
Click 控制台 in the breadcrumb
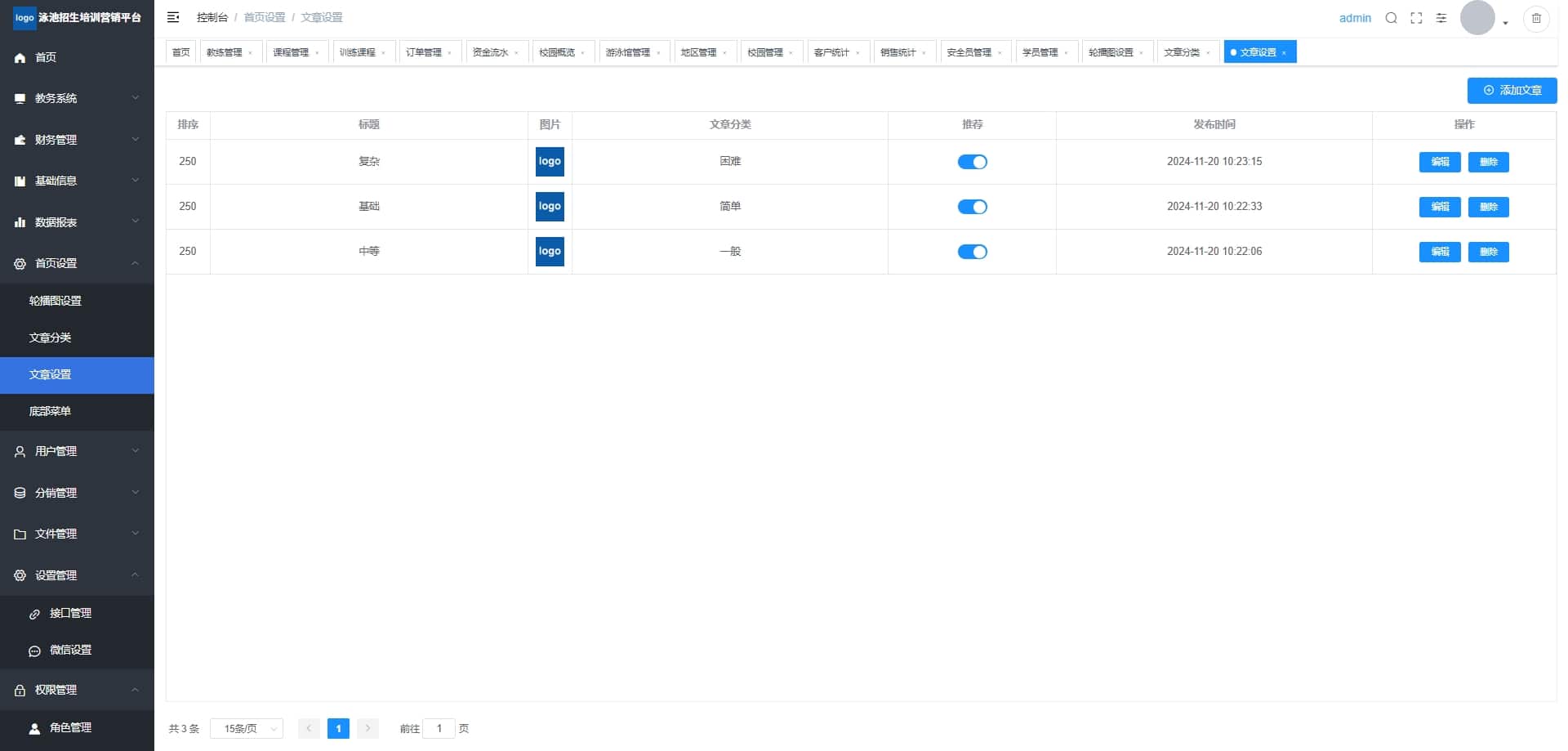coord(212,17)
